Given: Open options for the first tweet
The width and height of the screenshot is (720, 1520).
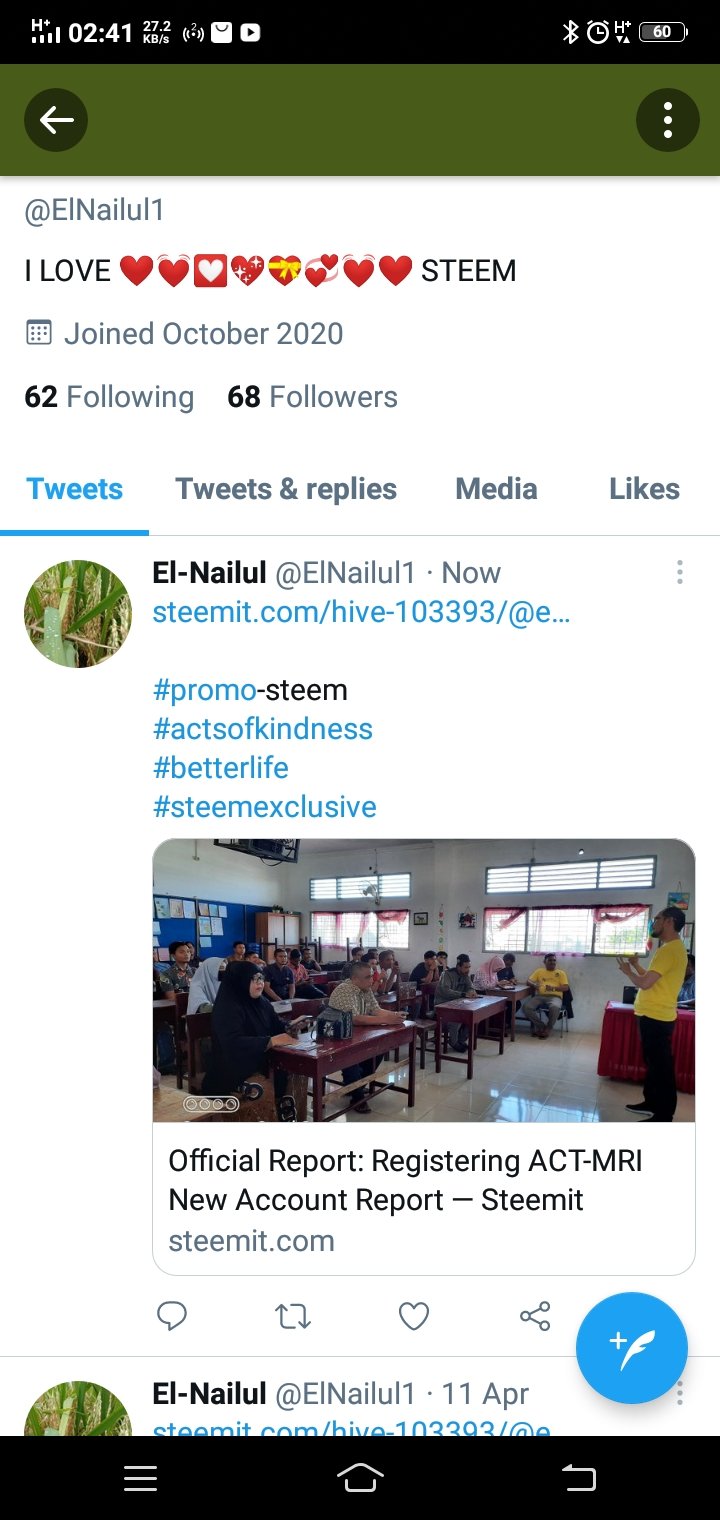Looking at the screenshot, I should click(x=680, y=572).
